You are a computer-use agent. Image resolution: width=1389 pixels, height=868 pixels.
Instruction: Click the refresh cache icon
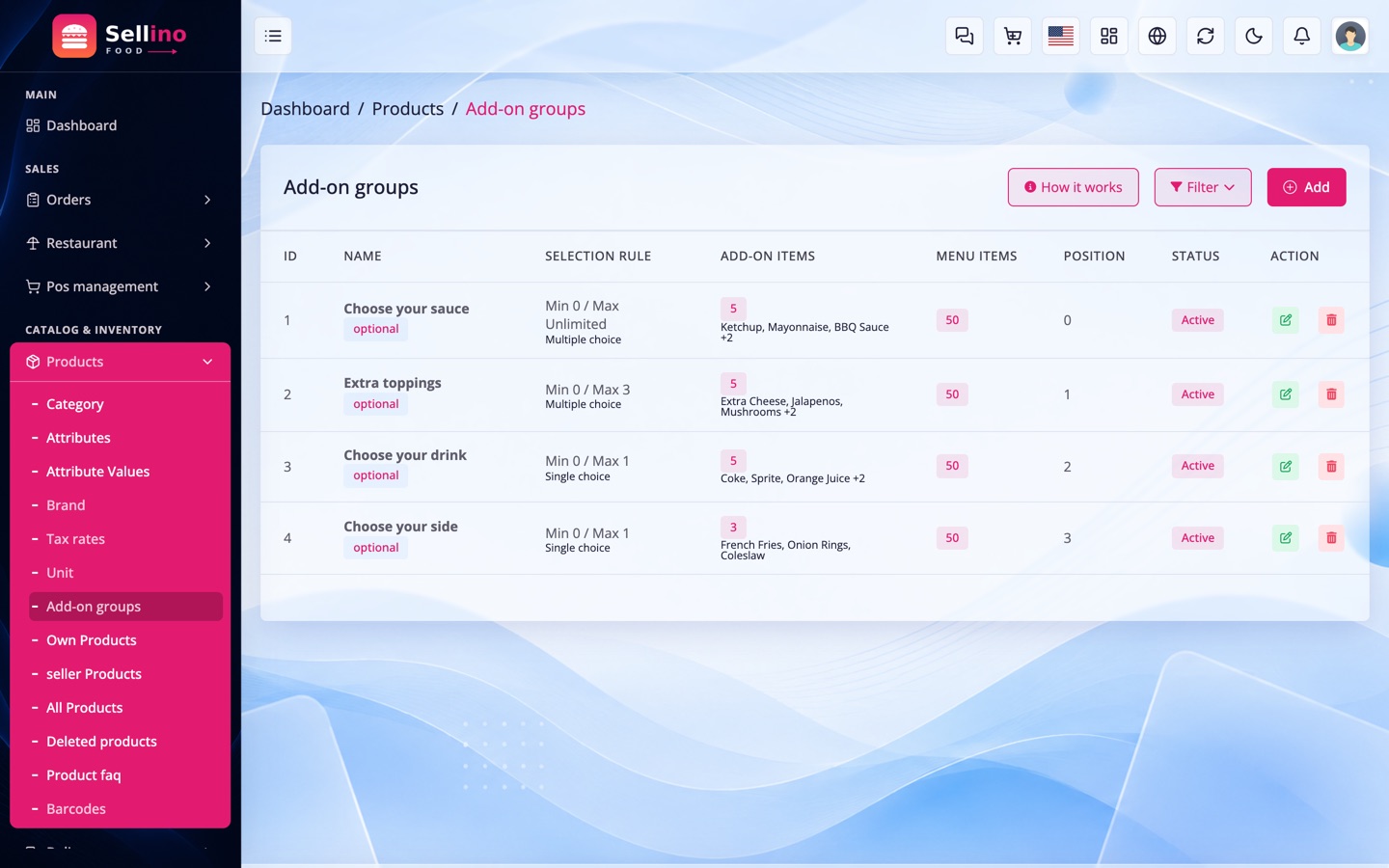(x=1206, y=36)
